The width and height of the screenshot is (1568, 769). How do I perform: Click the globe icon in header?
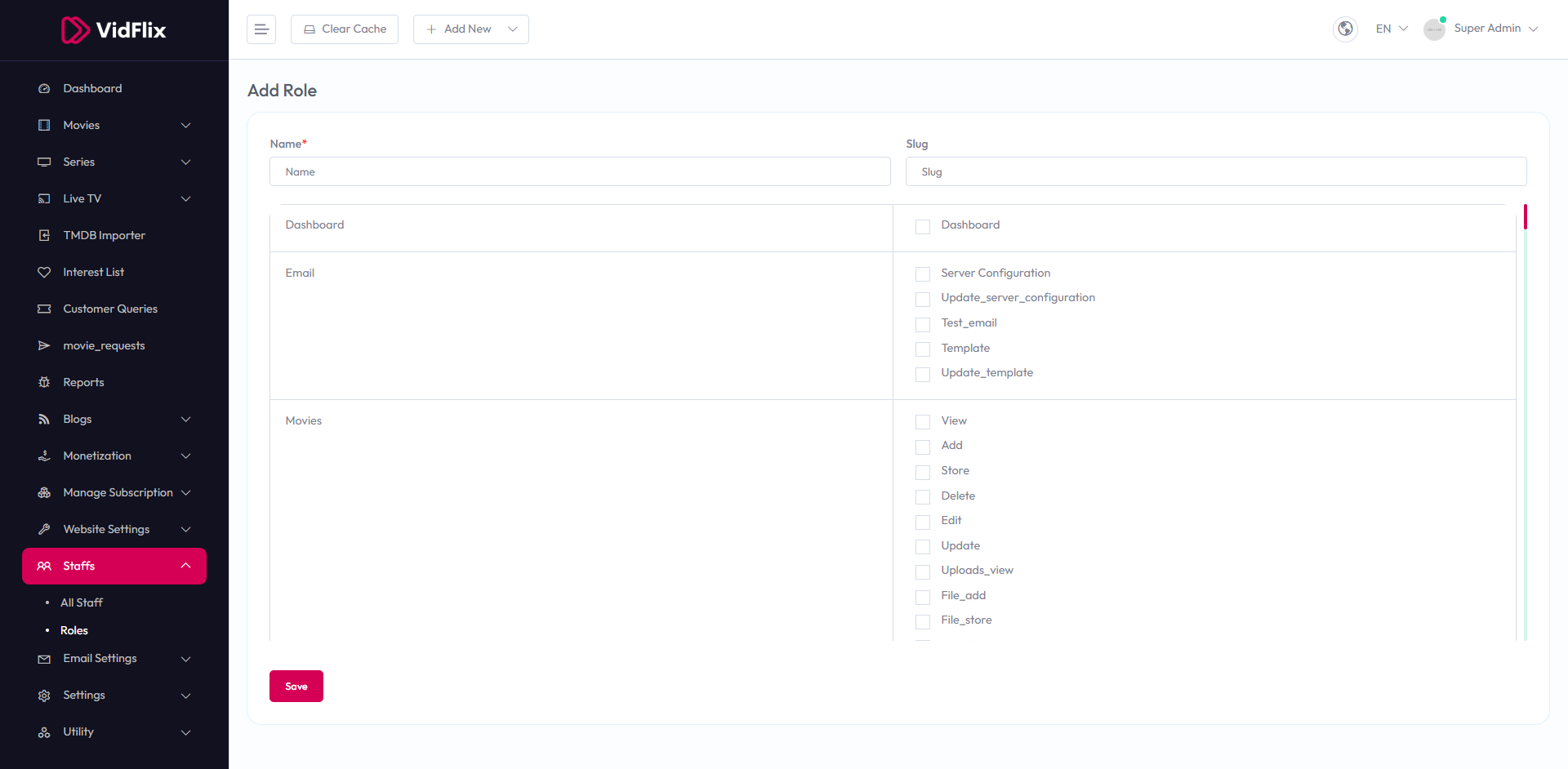click(1345, 29)
